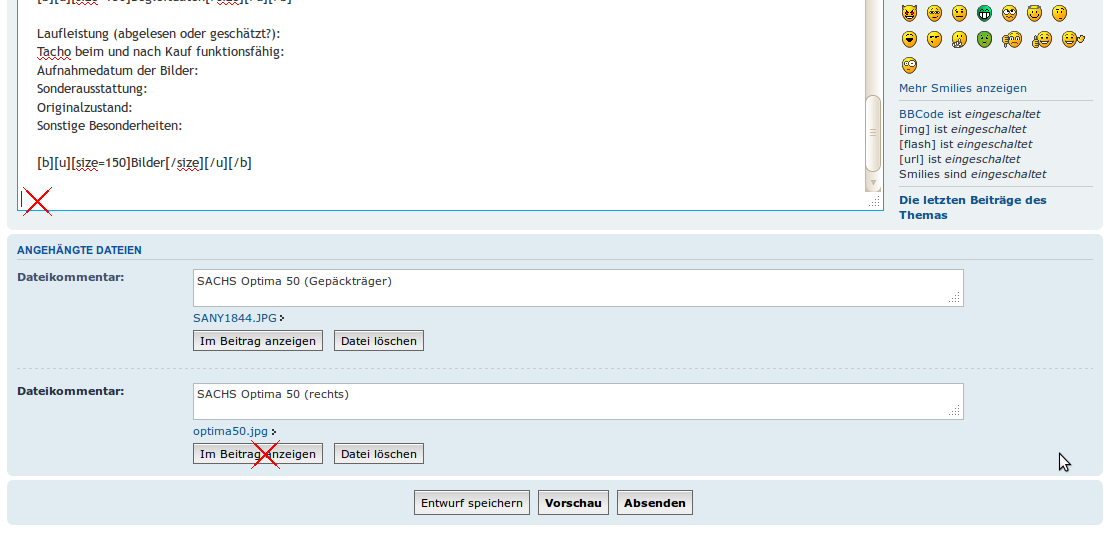Save the draft with Entwurf speichern

tap(472, 503)
